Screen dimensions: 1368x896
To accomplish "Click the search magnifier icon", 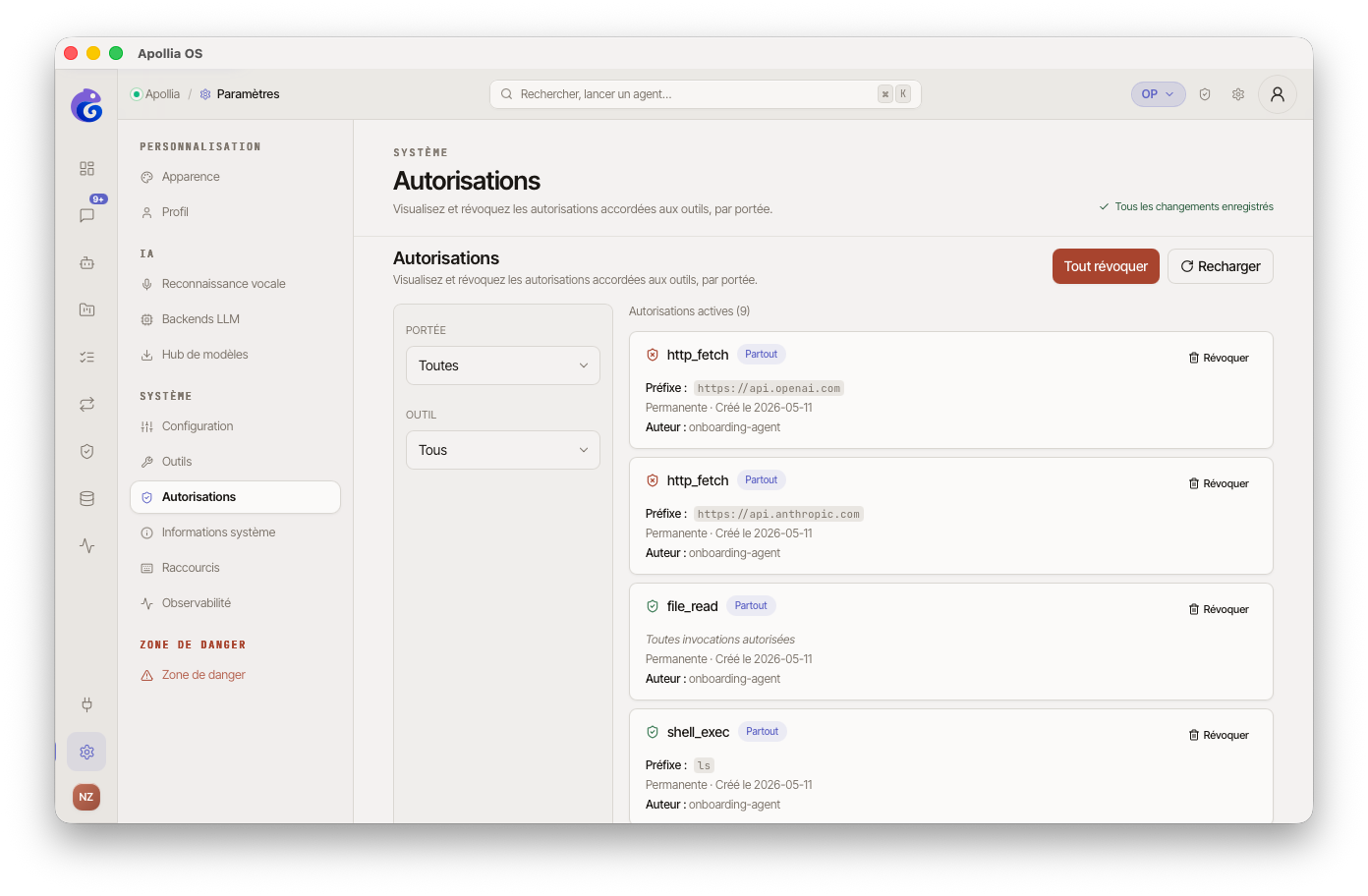I will coord(507,94).
